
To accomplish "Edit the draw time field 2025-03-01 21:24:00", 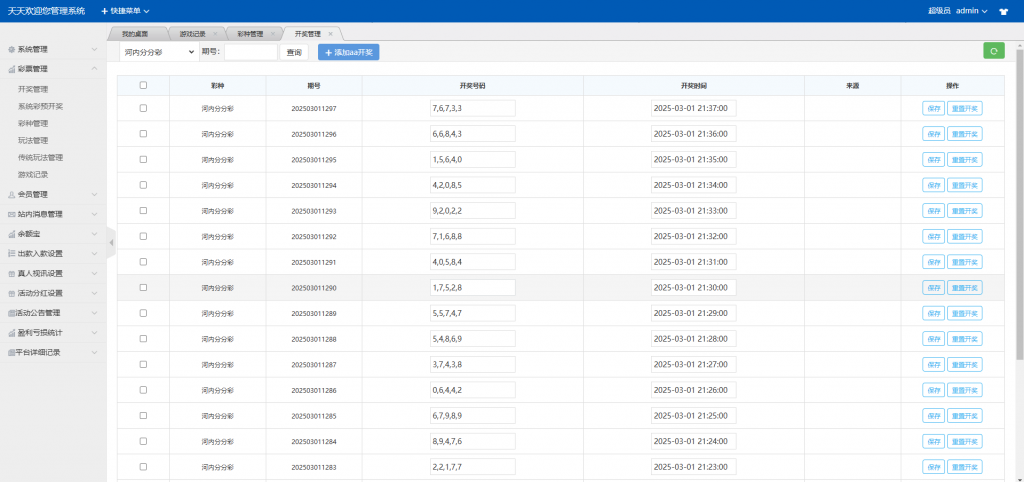I will click(694, 442).
